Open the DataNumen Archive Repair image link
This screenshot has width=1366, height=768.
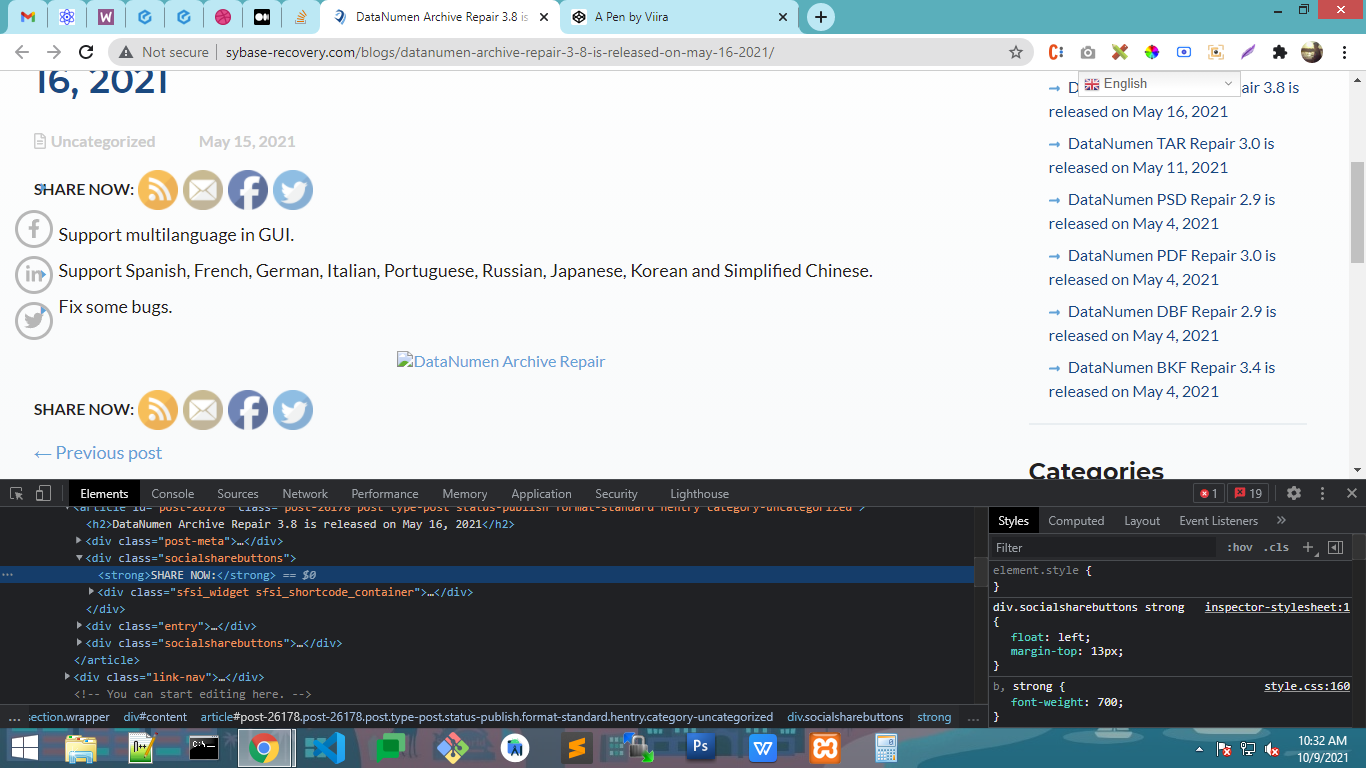(x=501, y=361)
